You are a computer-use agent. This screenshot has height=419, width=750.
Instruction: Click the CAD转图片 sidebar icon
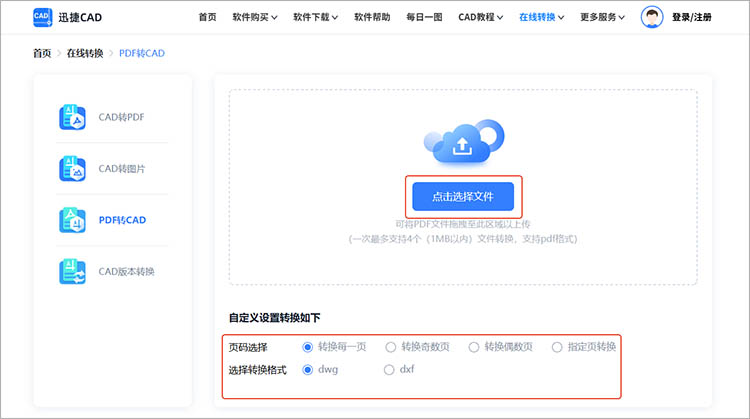coord(72,168)
